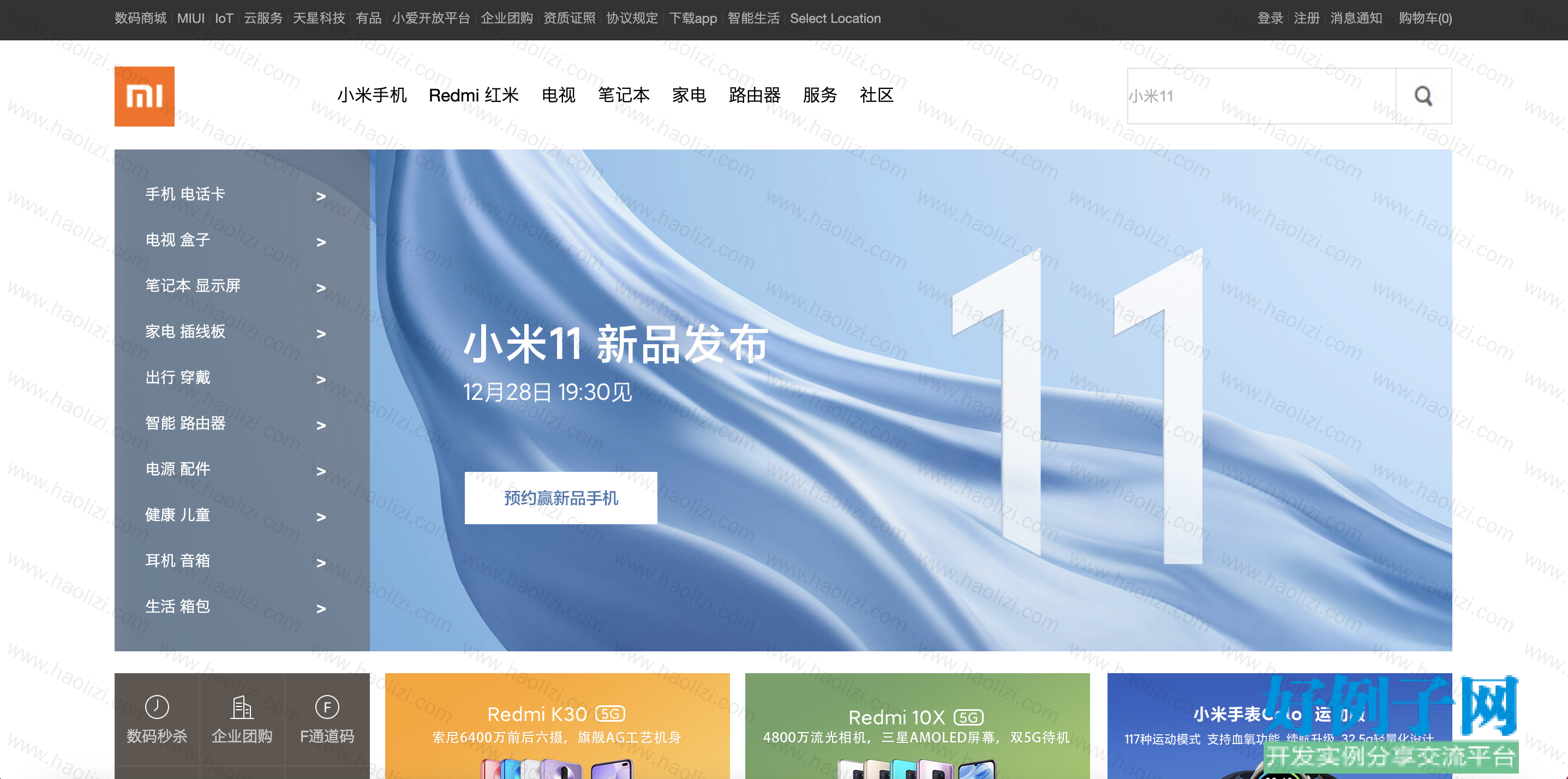Image resolution: width=1568 pixels, height=779 pixels.
Task: Open the 电视 nav menu
Action: pos(558,95)
